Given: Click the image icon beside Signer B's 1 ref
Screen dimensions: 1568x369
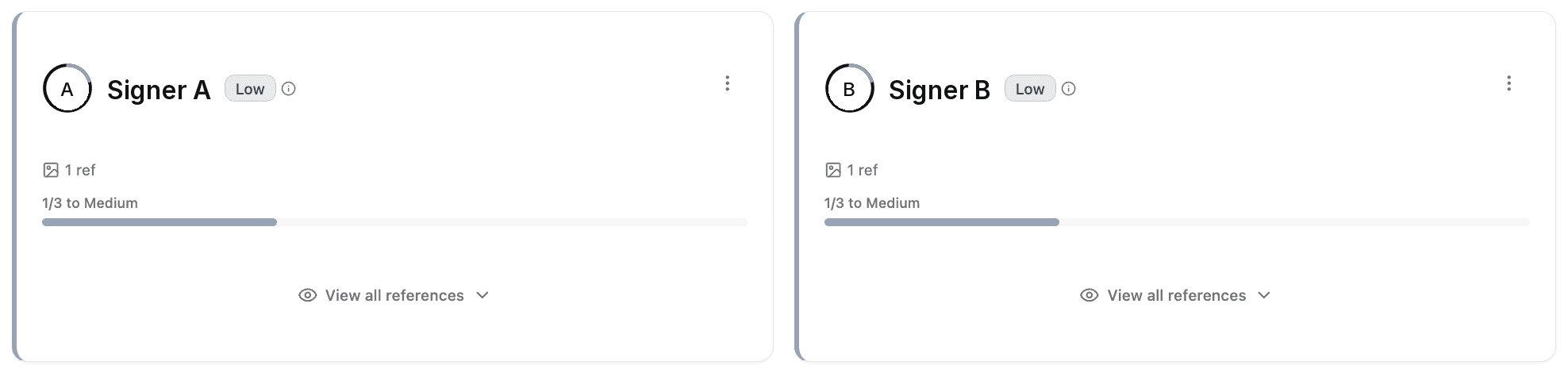Looking at the screenshot, I should tap(833, 170).
